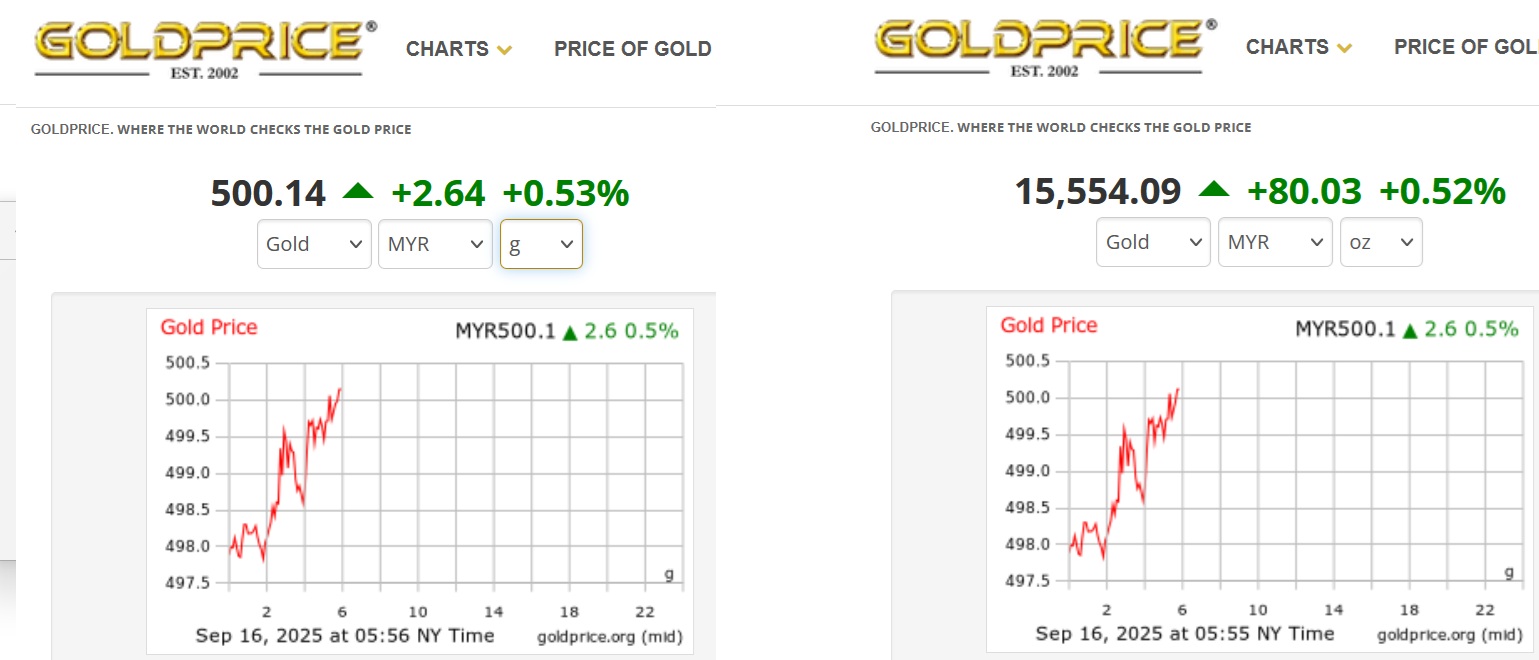
Task: Expand the MYR currency dropdown next to g
Action: [x=434, y=244]
